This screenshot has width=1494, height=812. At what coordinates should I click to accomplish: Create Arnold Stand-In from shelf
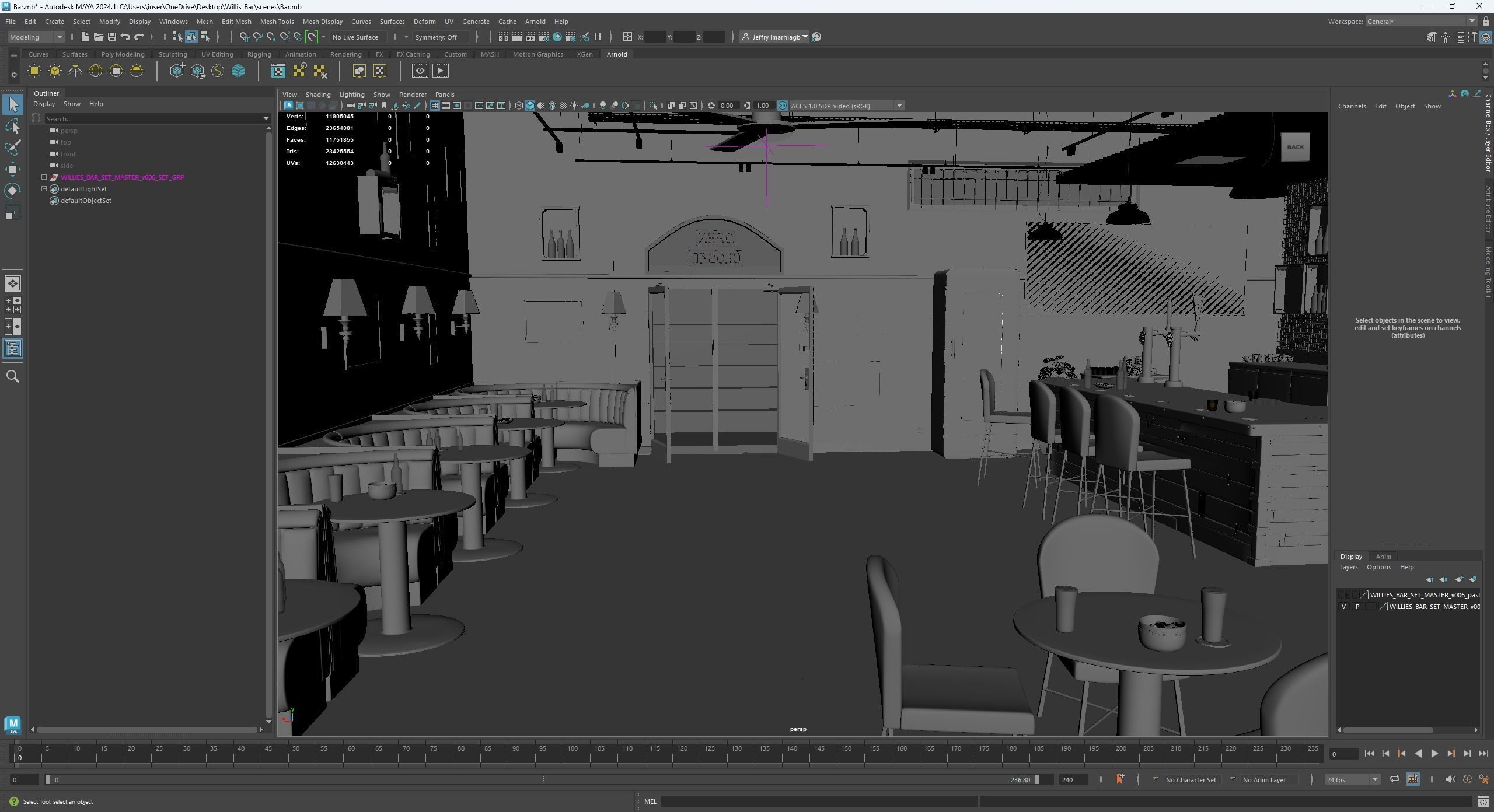[x=177, y=71]
